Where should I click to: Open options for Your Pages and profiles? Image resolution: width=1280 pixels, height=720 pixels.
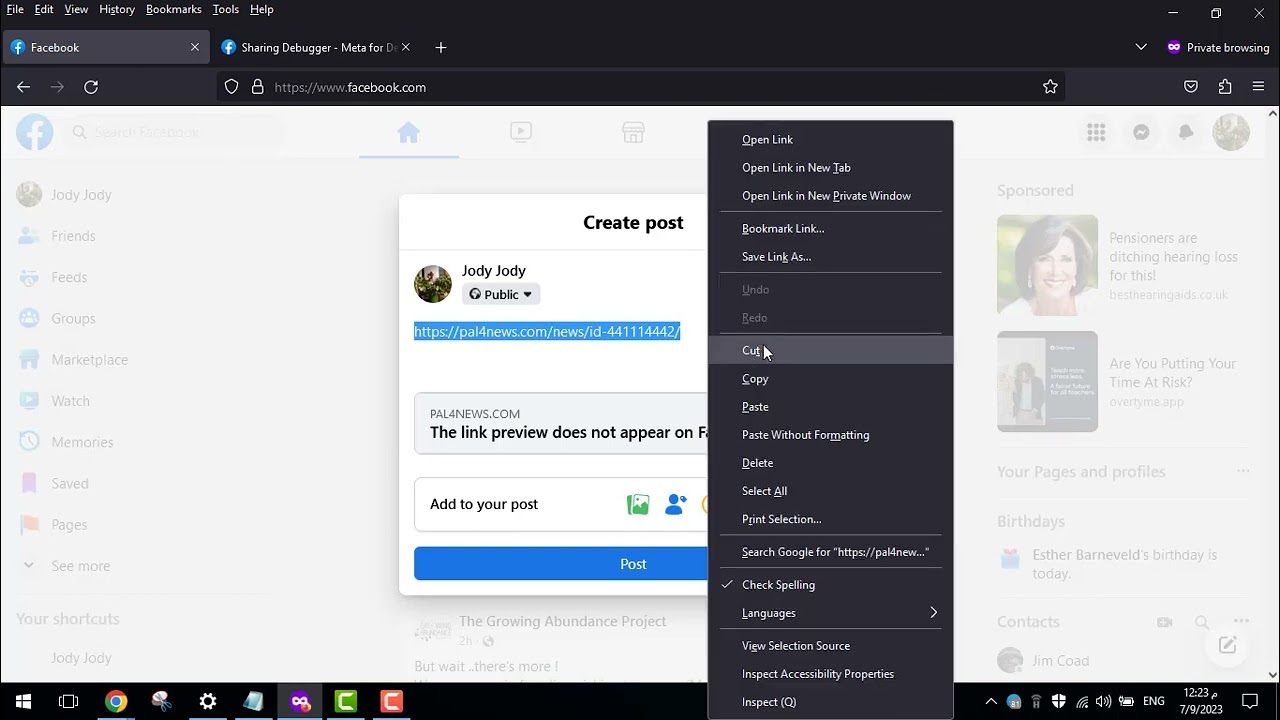coord(1242,471)
